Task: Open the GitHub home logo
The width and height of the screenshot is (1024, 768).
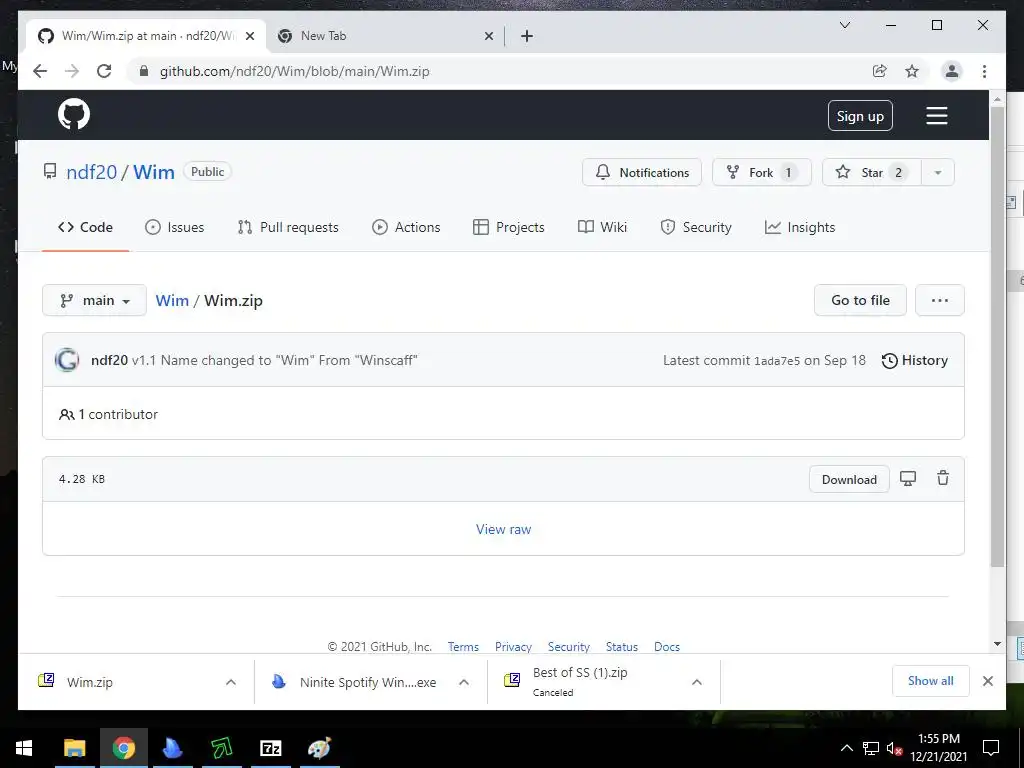Action: click(x=74, y=114)
